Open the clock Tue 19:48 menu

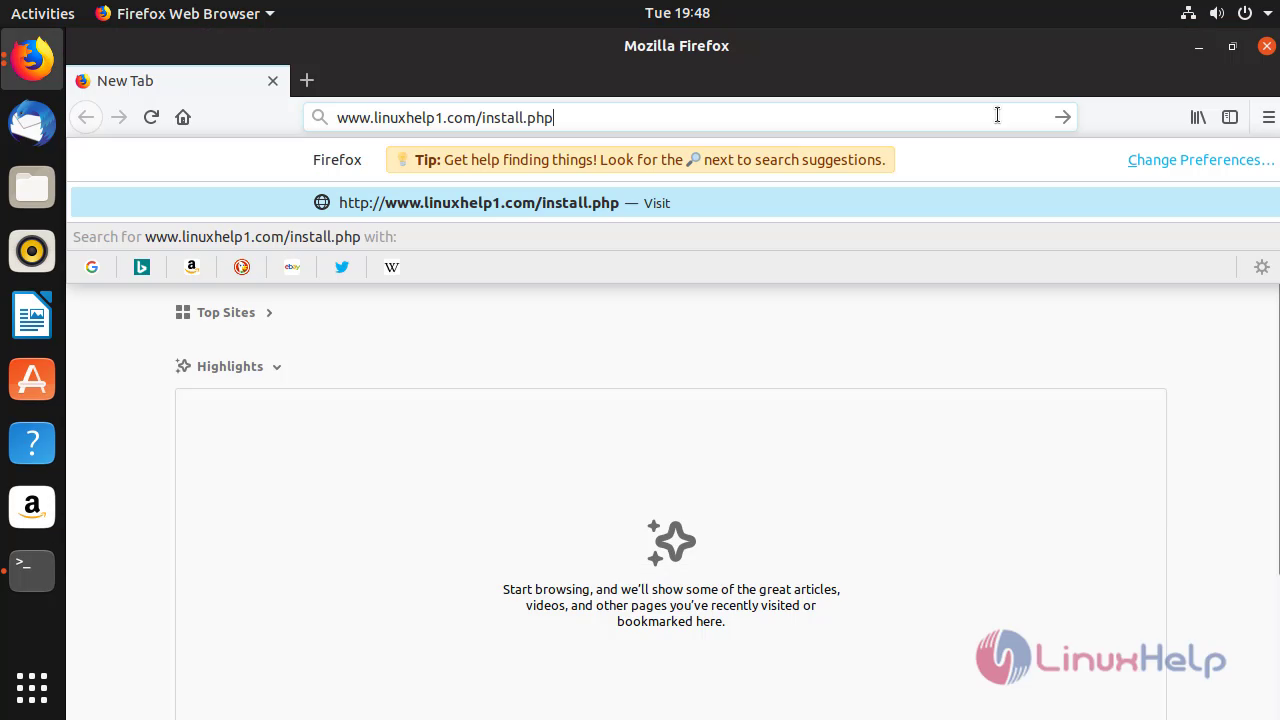(677, 13)
